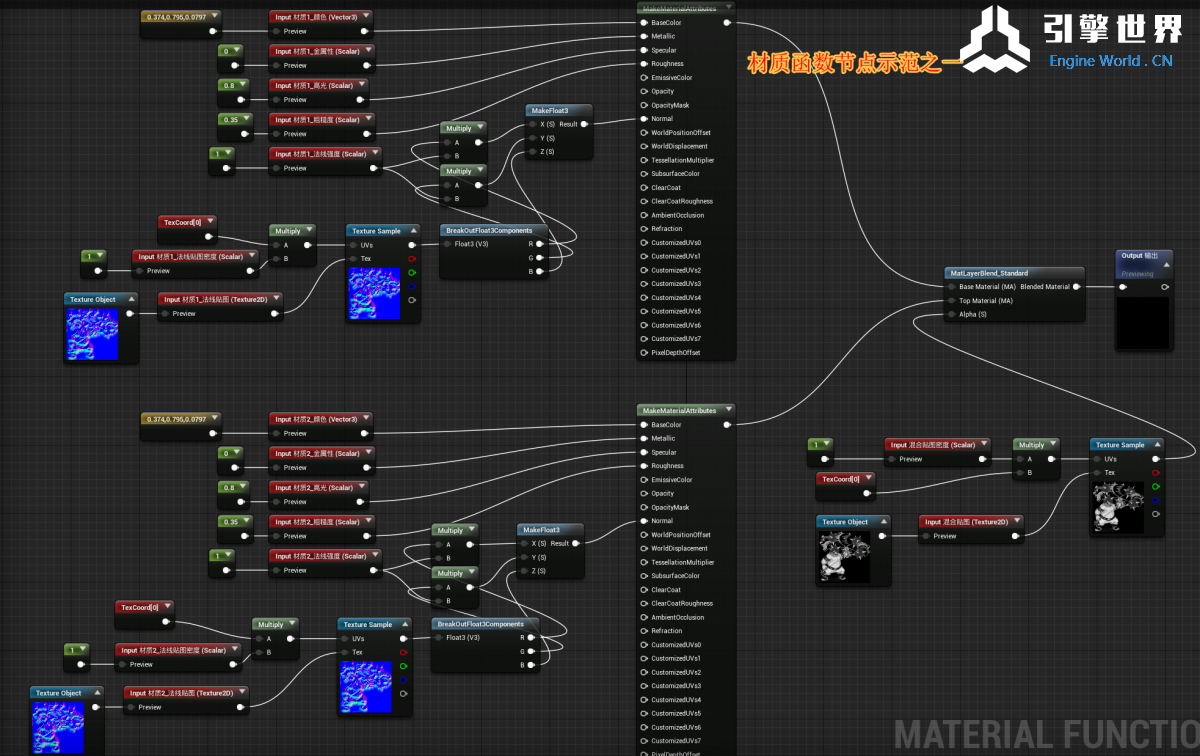This screenshot has height=756, width=1200.
Task: Collapse the Input 混合贴图 (Texture2D) node arrow
Action: [1019, 521]
